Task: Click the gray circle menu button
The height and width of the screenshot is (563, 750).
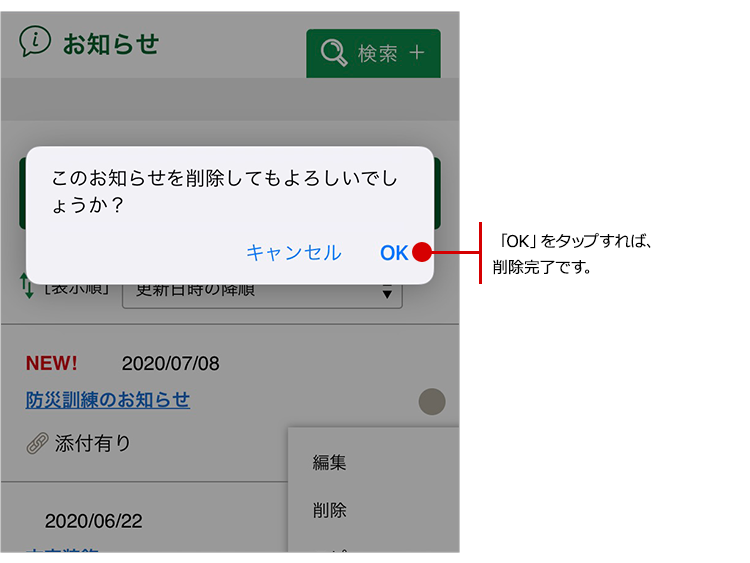Action: pos(432,402)
